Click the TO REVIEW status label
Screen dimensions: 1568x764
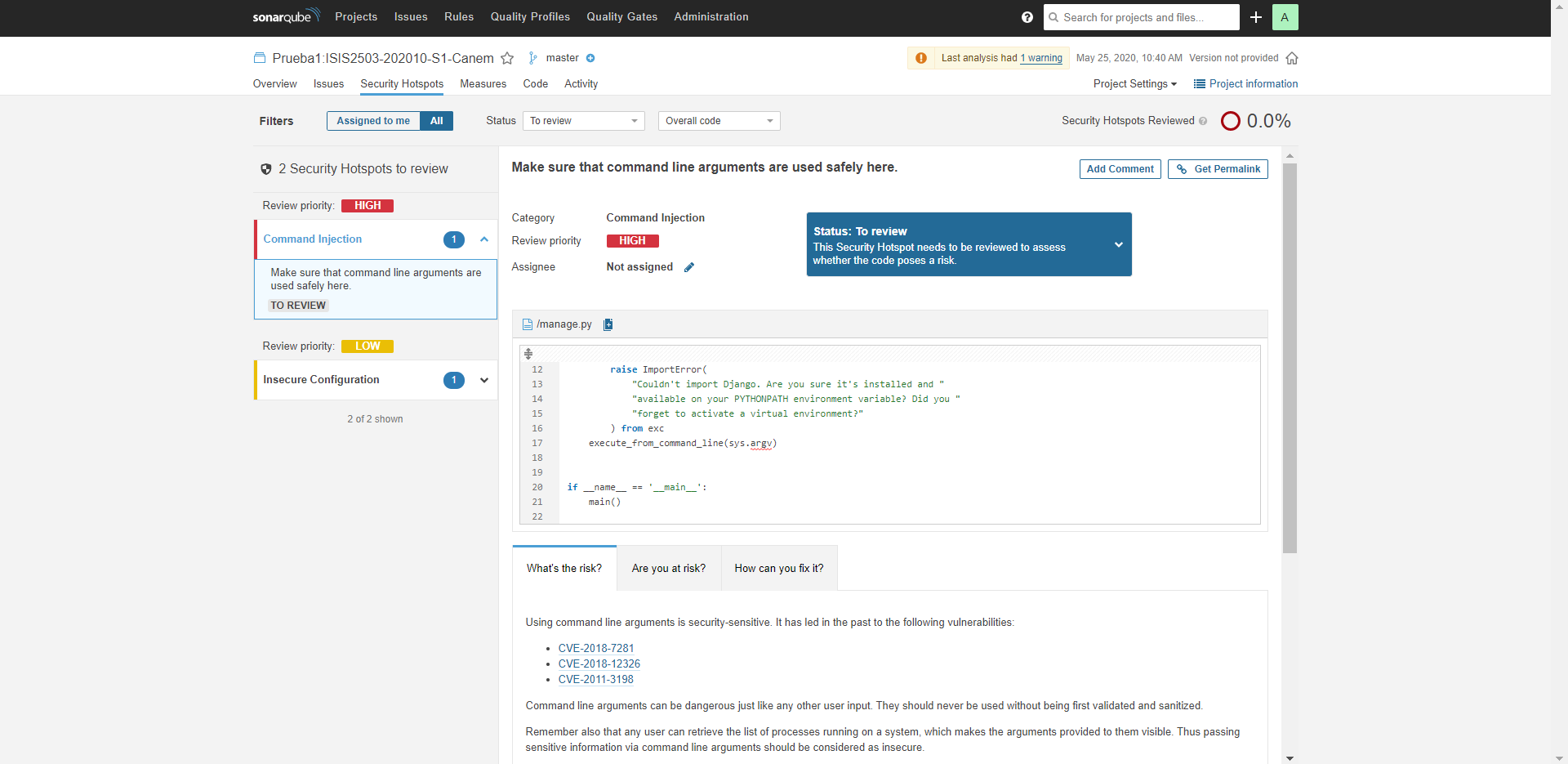pos(298,306)
